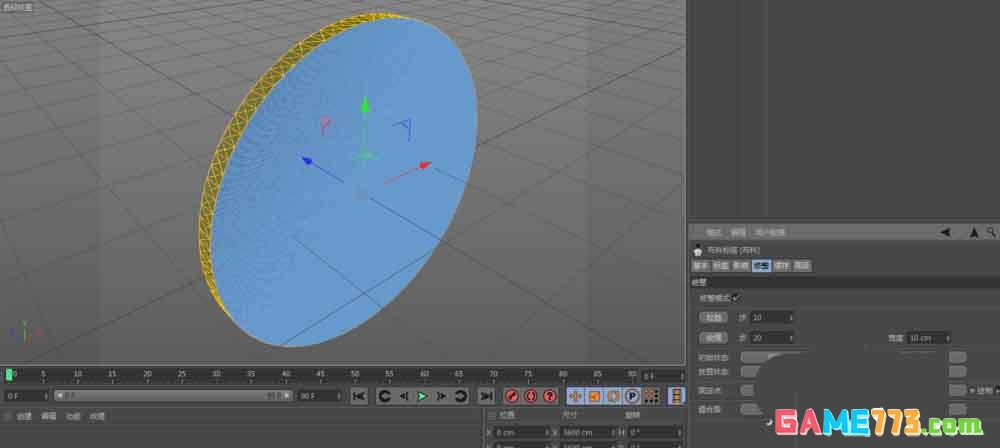Click the right-side button in Dress State row

point(957,371)
